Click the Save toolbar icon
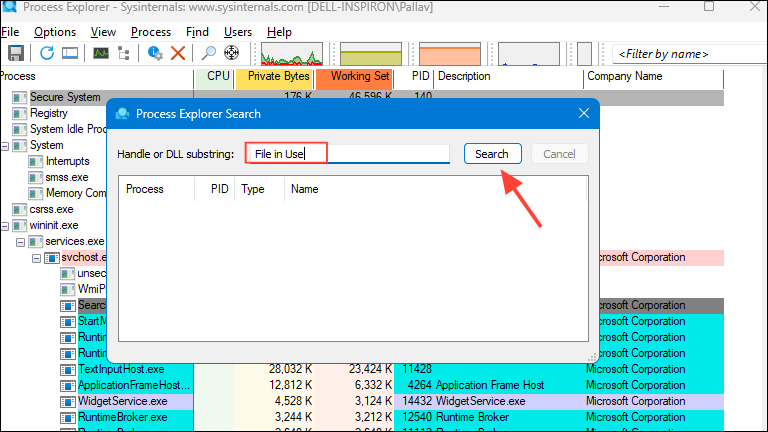Image resolution: width=768 pixels, height=432 pixels. [x=16, y=53]
